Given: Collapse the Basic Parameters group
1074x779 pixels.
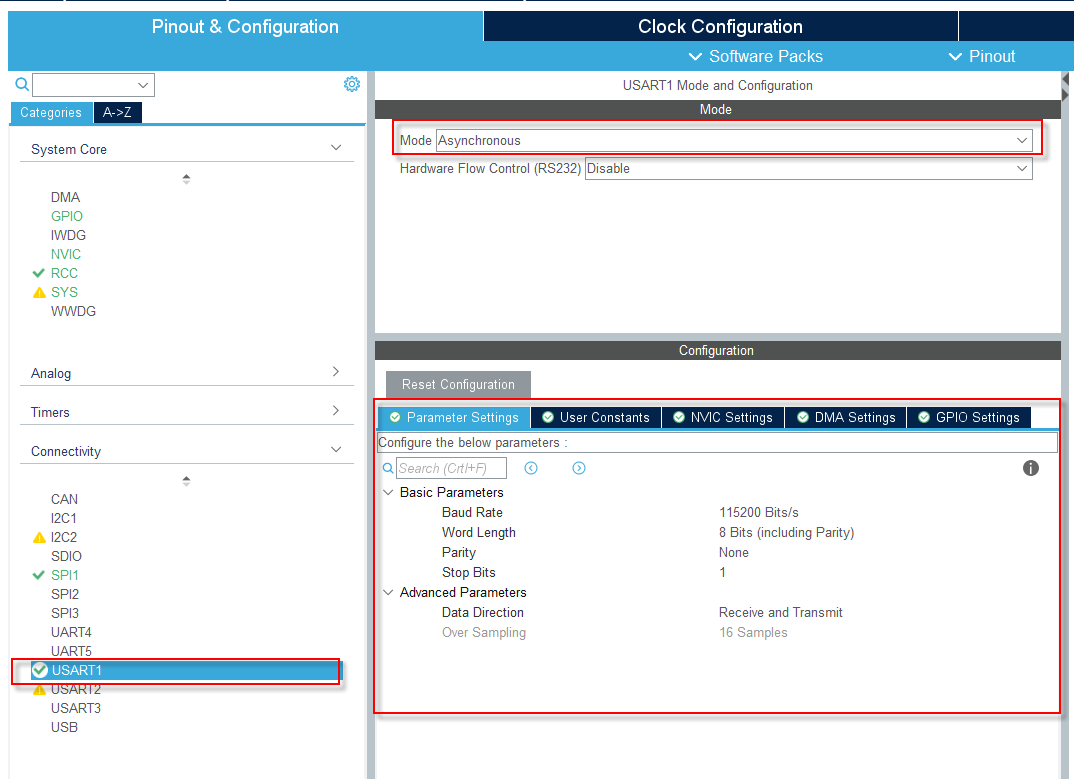Looking at the screenshot, I should click(x=388, y=493).
